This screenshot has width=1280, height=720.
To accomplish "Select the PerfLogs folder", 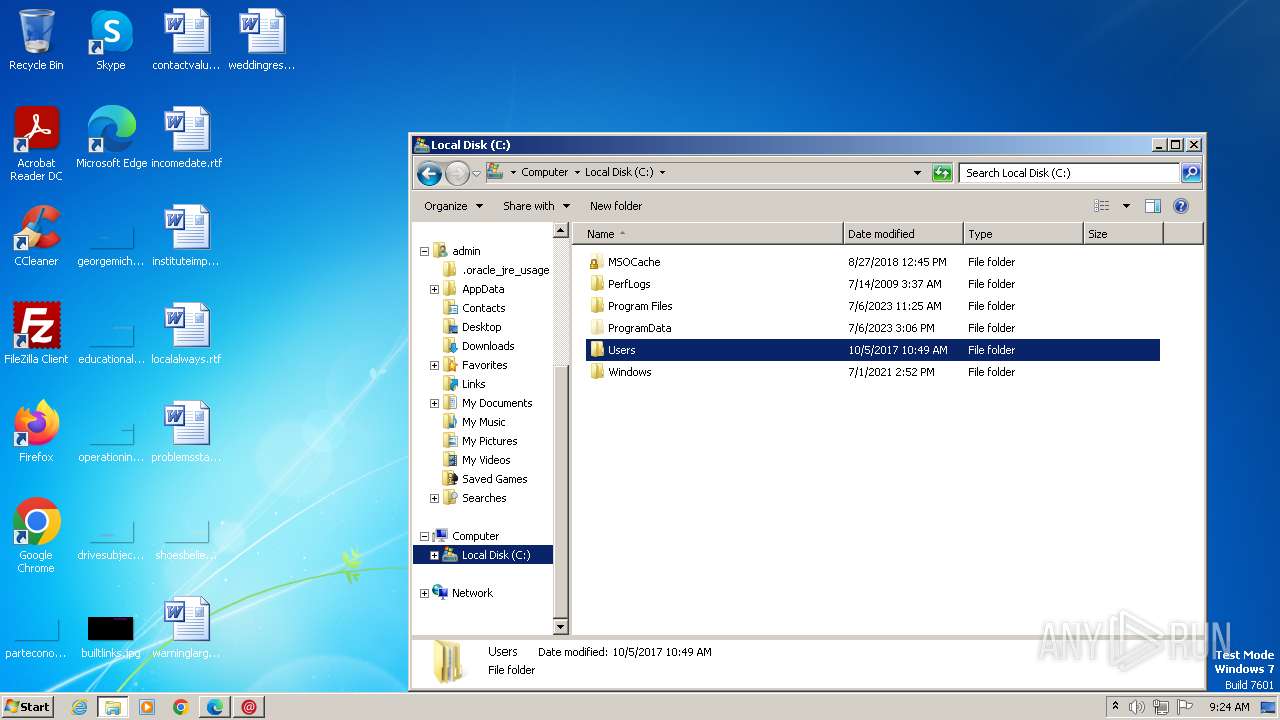I will pos(872,284).
